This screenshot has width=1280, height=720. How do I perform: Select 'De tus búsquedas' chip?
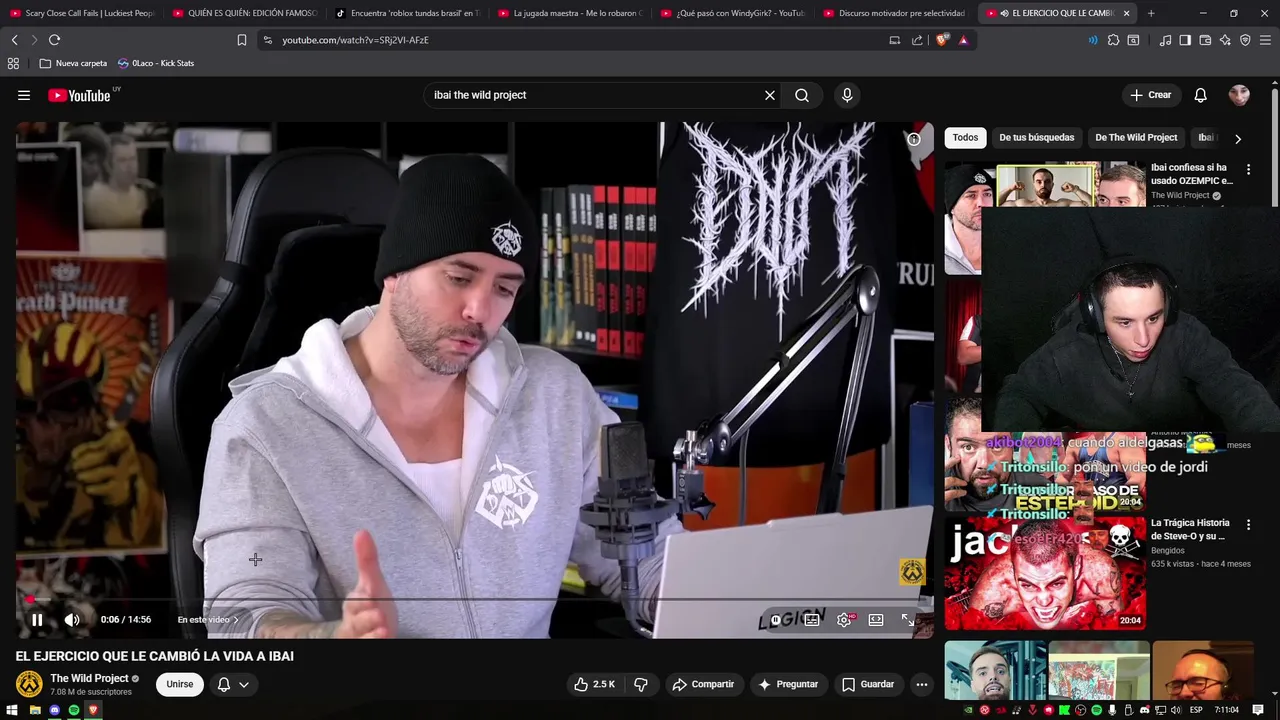[x=1037, y=137]
